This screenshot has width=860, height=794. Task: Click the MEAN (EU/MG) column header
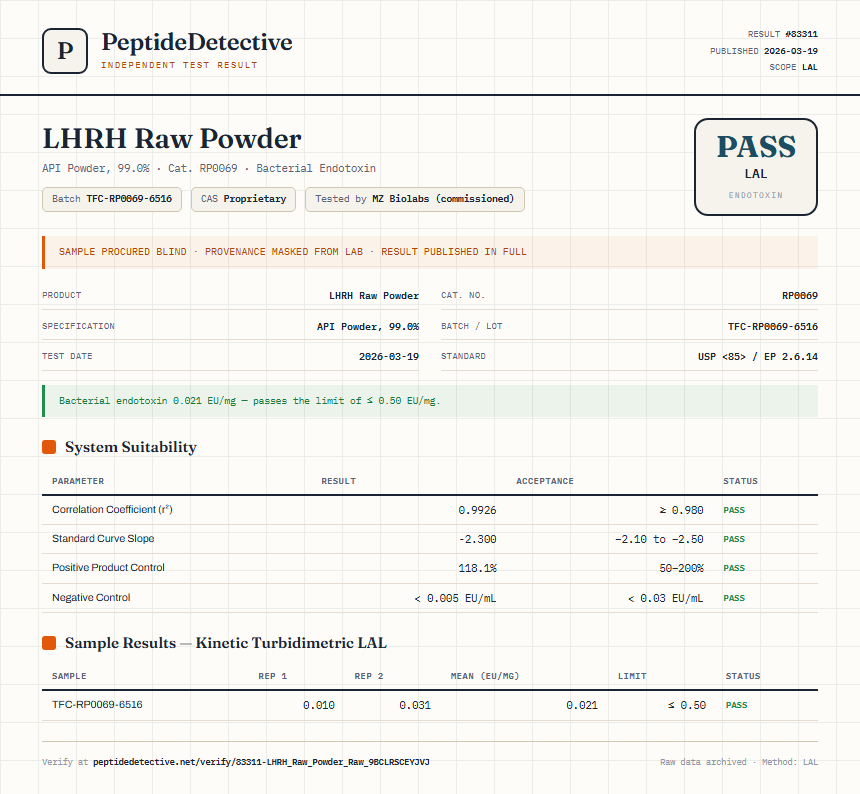485,676
